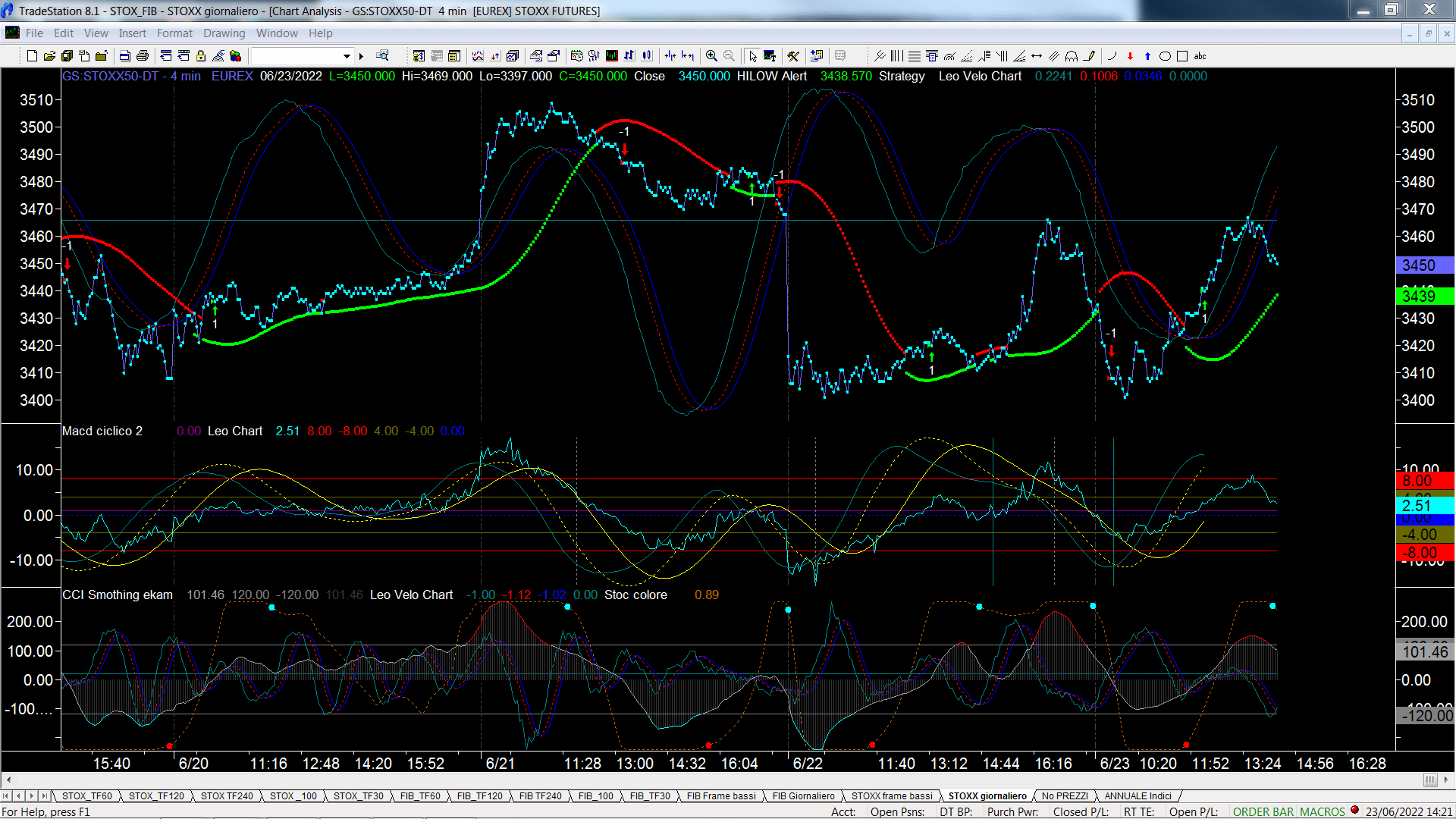The height and width of the screenshot is (819, 1456).
Task: Click the cyan 2.51 MACD value marker
Action: (x=1425, y=506)
